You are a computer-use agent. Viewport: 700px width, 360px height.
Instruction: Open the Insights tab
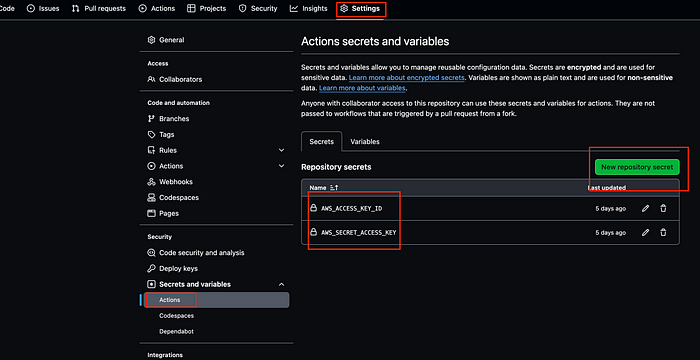[x=308, y=8]
